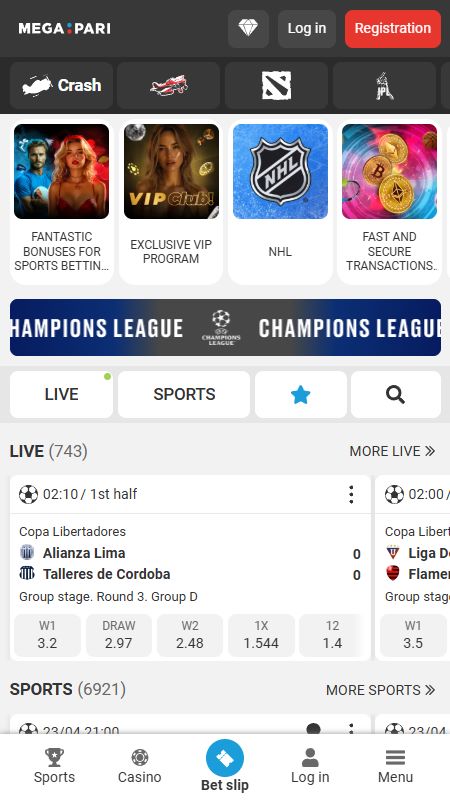Open search with the magnifier icon

pos(395,394)
